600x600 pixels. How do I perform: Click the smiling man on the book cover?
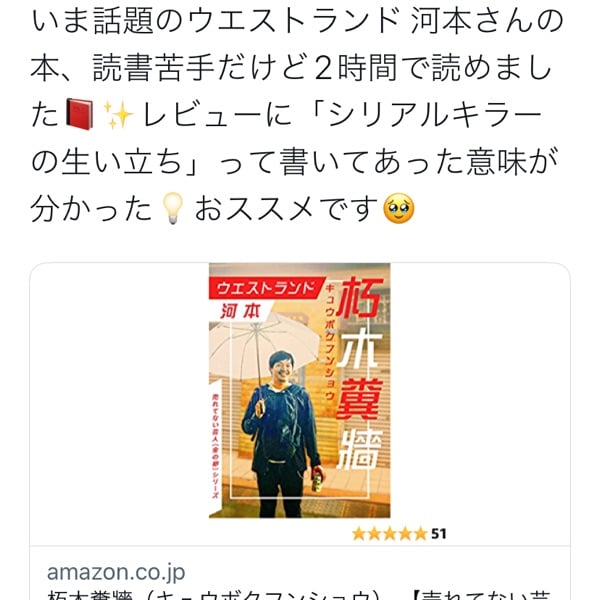[x=282, y=434]
